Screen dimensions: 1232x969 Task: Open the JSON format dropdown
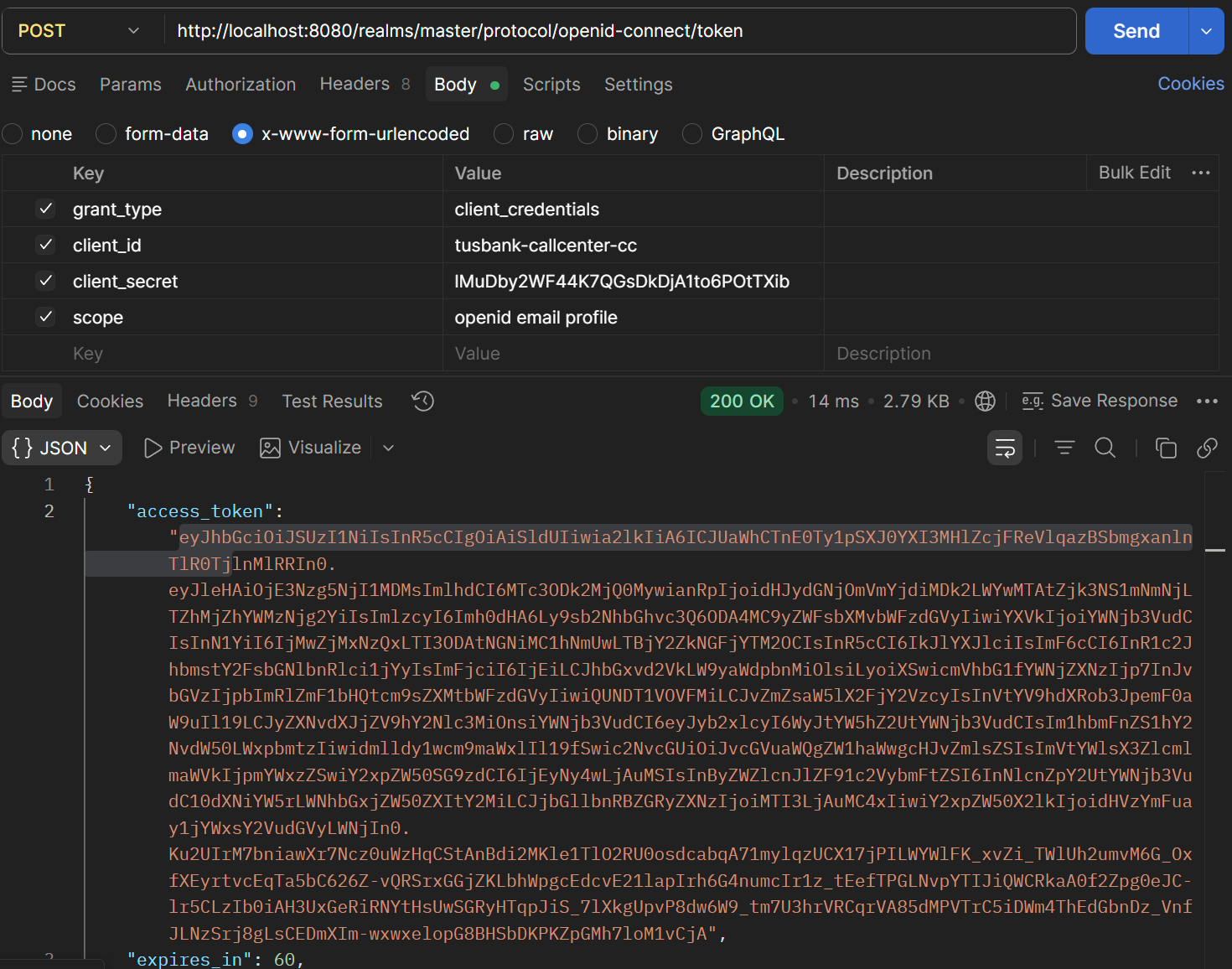pos(62,448)
